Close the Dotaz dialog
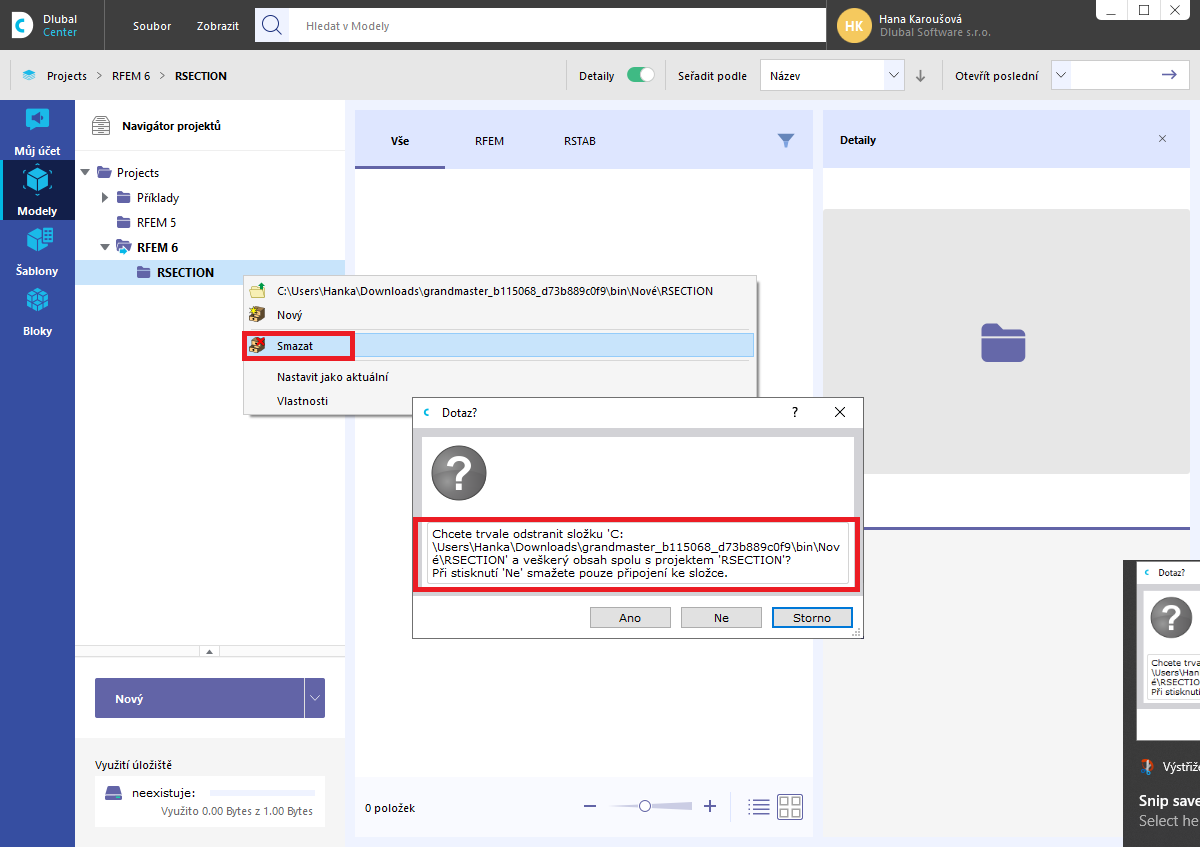This screenshot has height=847, width=1200. (x=840, y=412)
